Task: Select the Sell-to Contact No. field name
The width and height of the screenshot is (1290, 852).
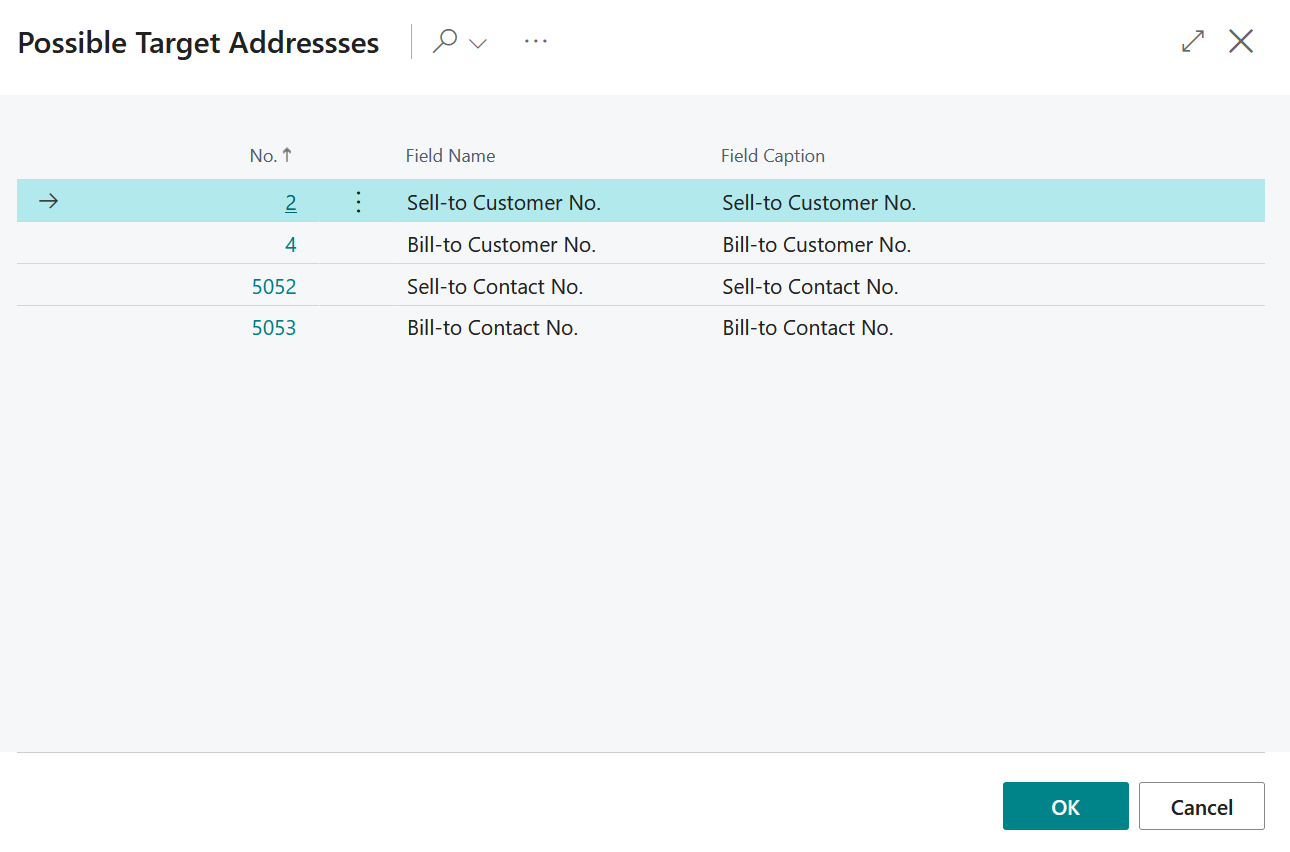Action: click(495, 287)
